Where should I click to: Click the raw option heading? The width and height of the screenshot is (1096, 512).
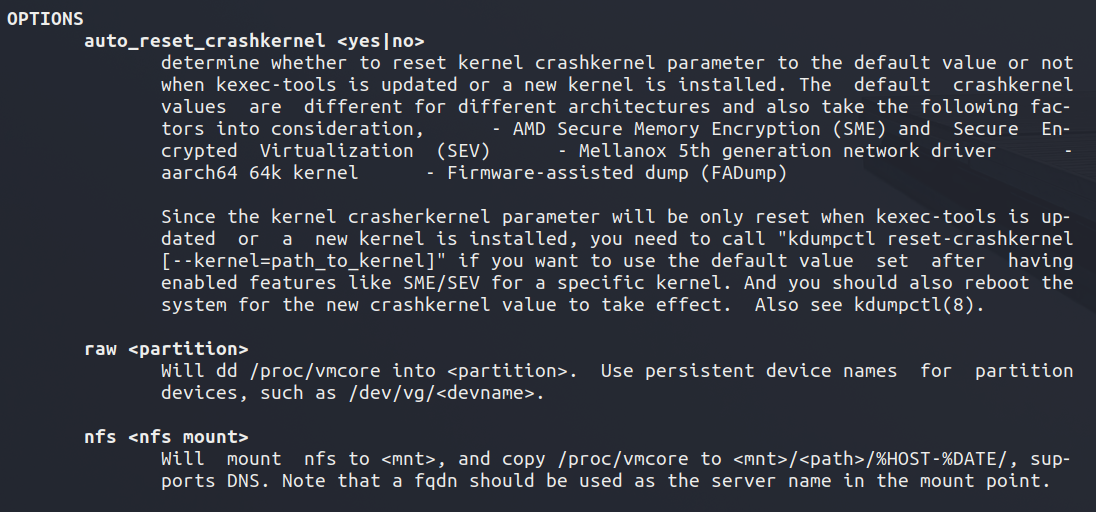point(100,349)
